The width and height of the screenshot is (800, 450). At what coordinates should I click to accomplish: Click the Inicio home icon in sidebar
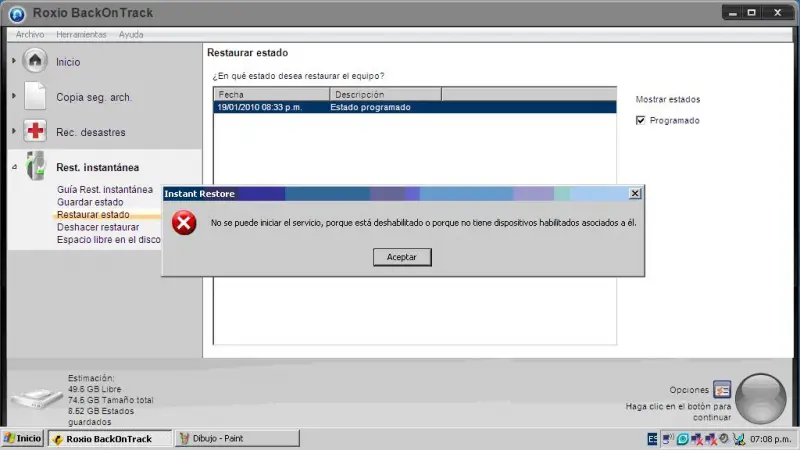point(35,61)
